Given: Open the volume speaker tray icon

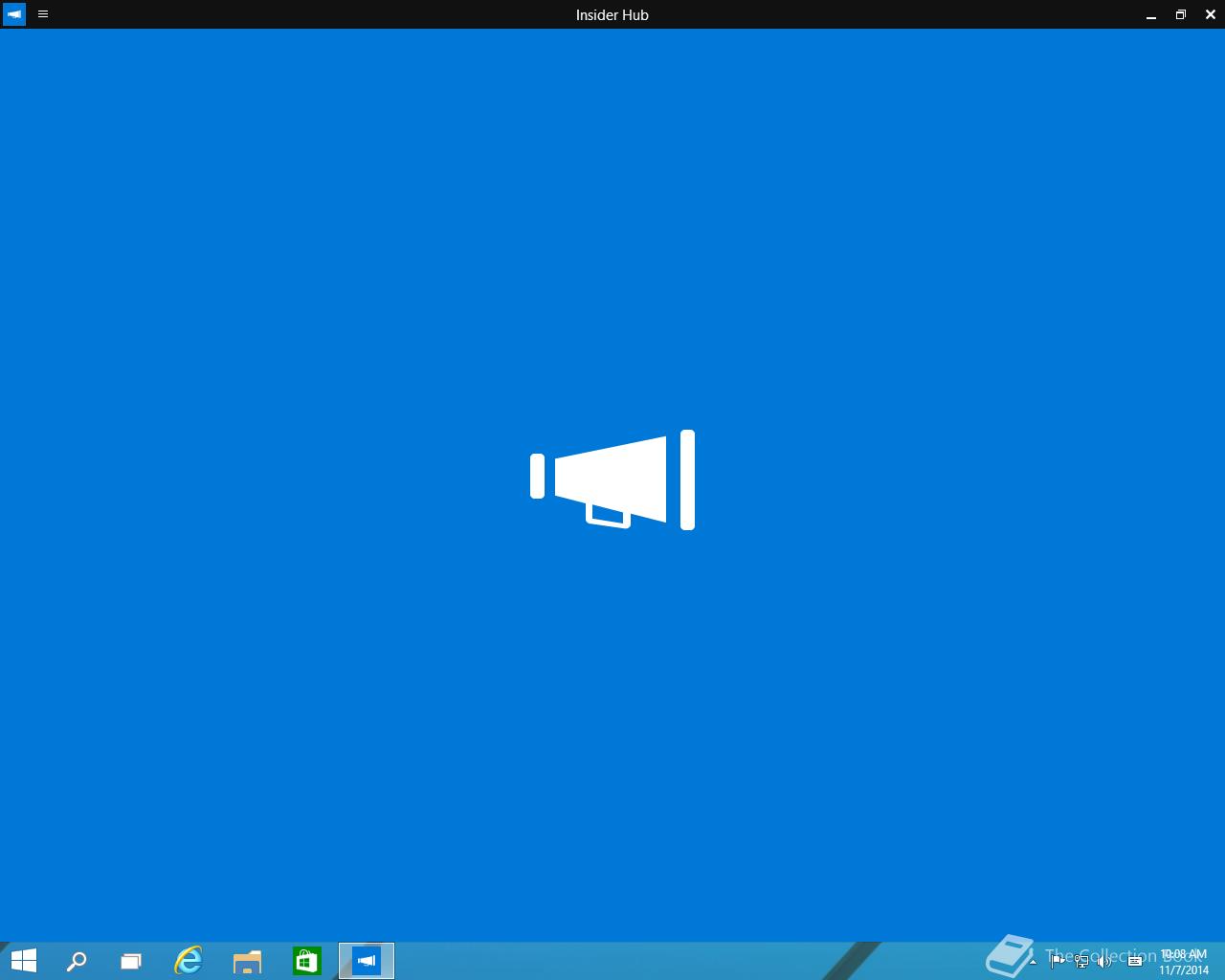Looking at the screenshot, I should 1104,961.
